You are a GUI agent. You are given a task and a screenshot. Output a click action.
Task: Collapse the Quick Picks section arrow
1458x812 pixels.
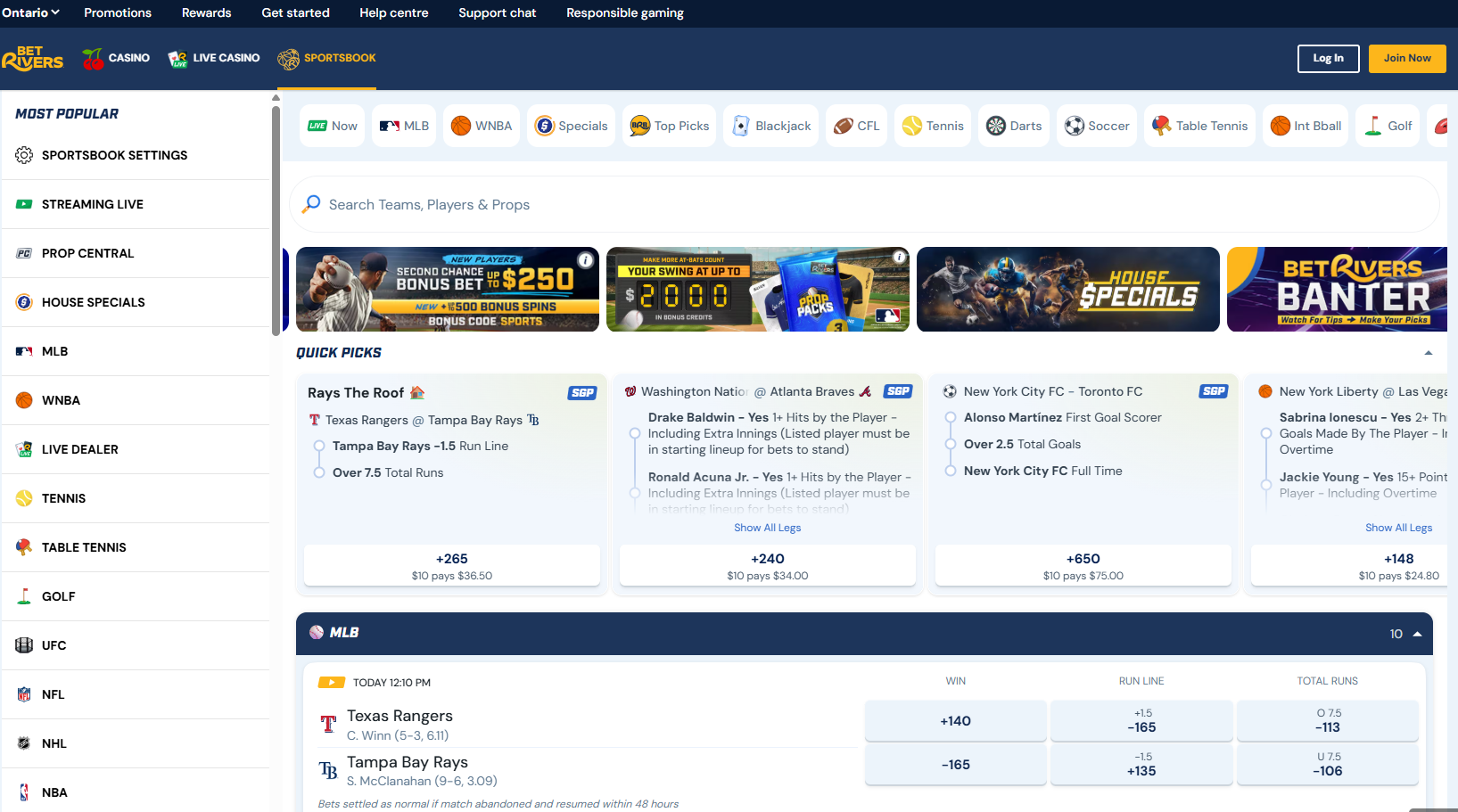[1429, 353]
